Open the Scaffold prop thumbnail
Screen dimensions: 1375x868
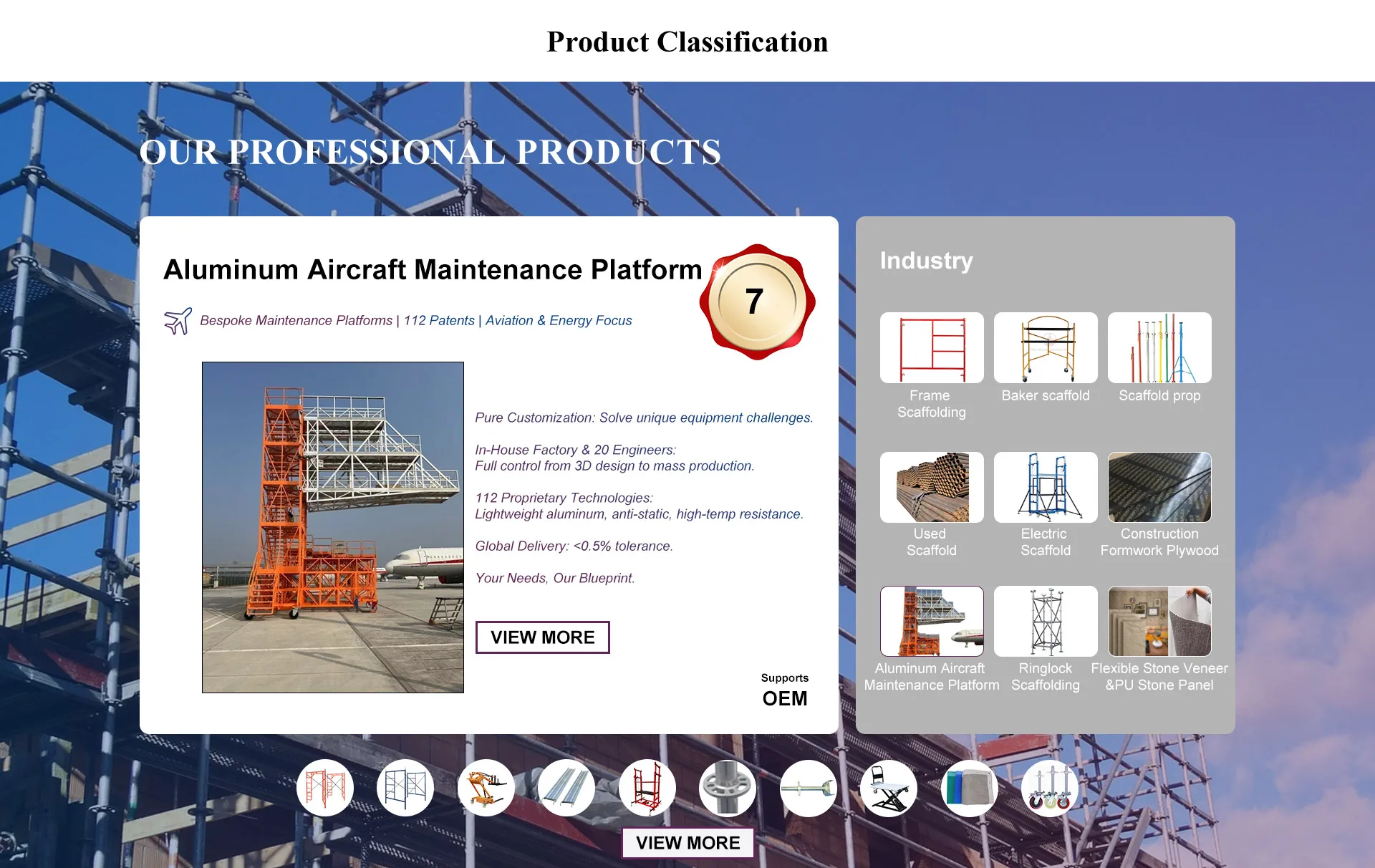(1159, 347)
